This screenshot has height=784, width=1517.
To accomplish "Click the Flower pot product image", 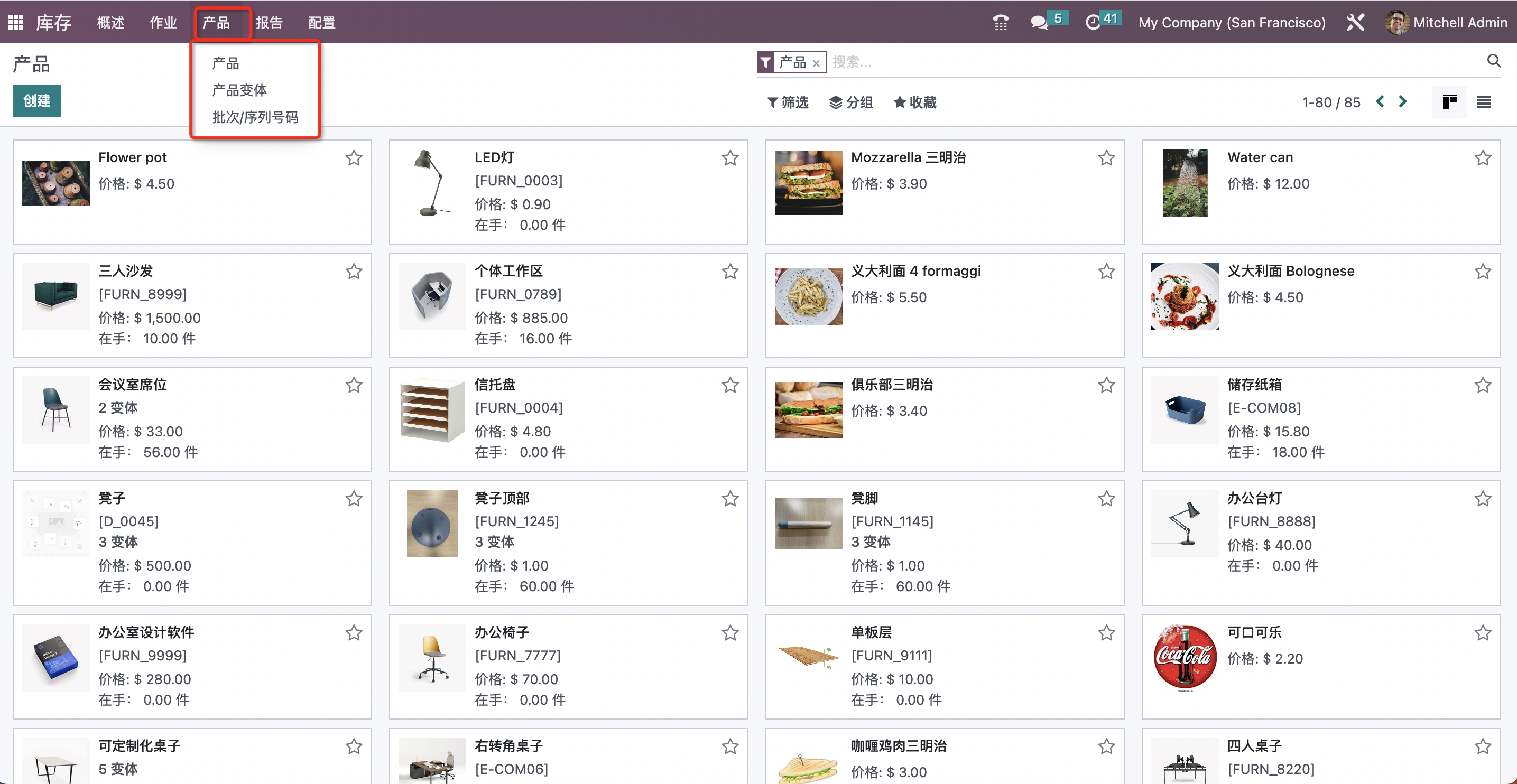I will click(x=56, y=183).
